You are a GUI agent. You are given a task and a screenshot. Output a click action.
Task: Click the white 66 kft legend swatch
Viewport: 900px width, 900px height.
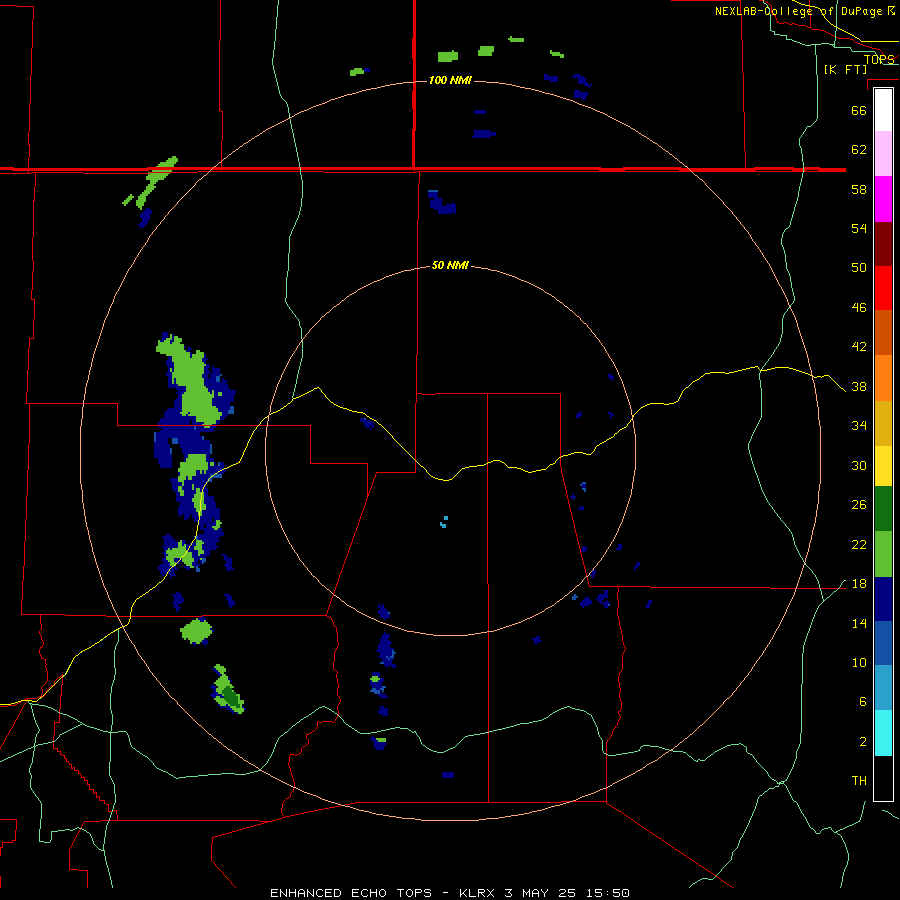click(x=883, y=110)
